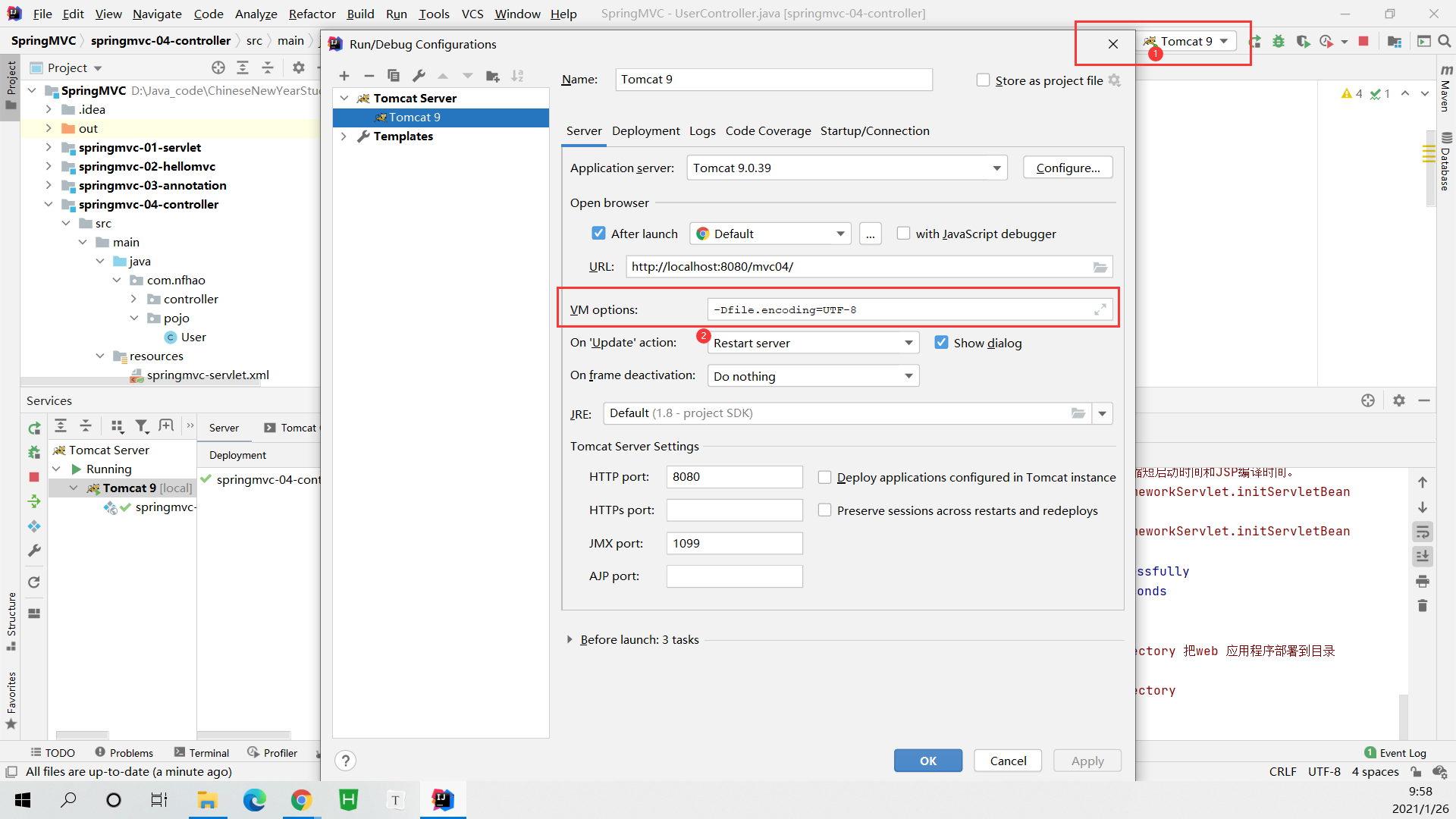Image resolution: width=1456 pixels, height=819 pixels.
Task: Open Tomcat 9 run configuration selector in toolbar
Action: 1187,42
